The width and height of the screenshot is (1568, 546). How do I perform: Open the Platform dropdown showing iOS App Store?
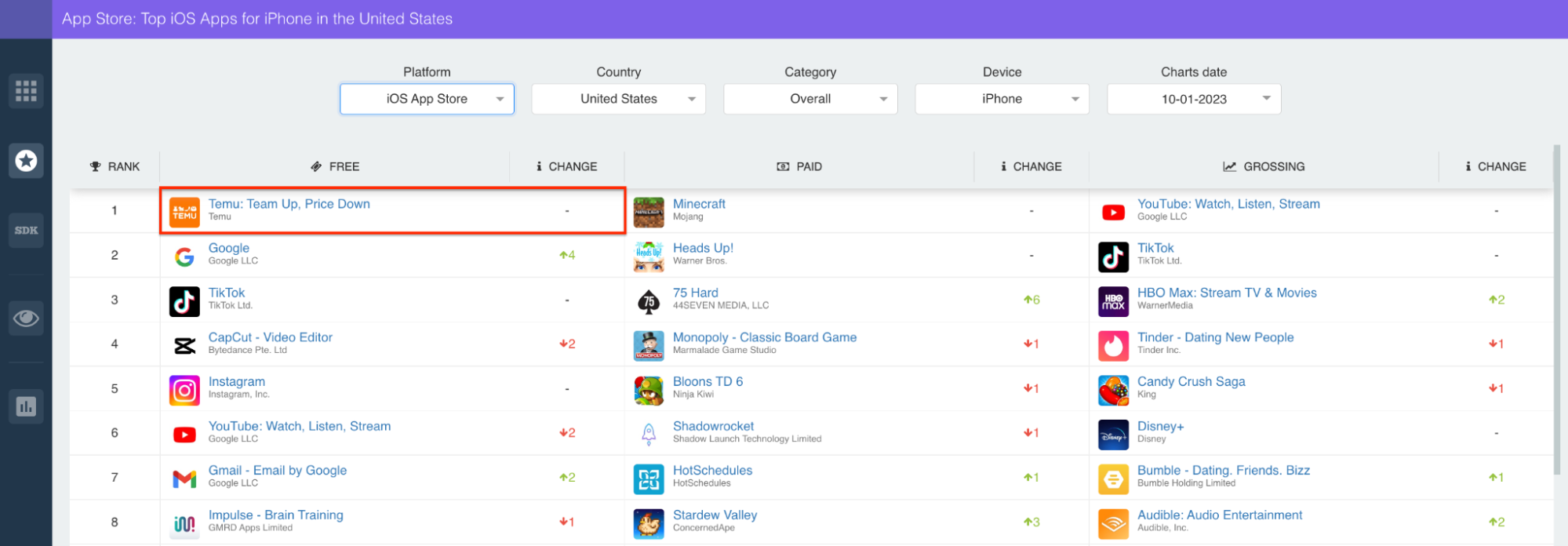pos(427,99)
